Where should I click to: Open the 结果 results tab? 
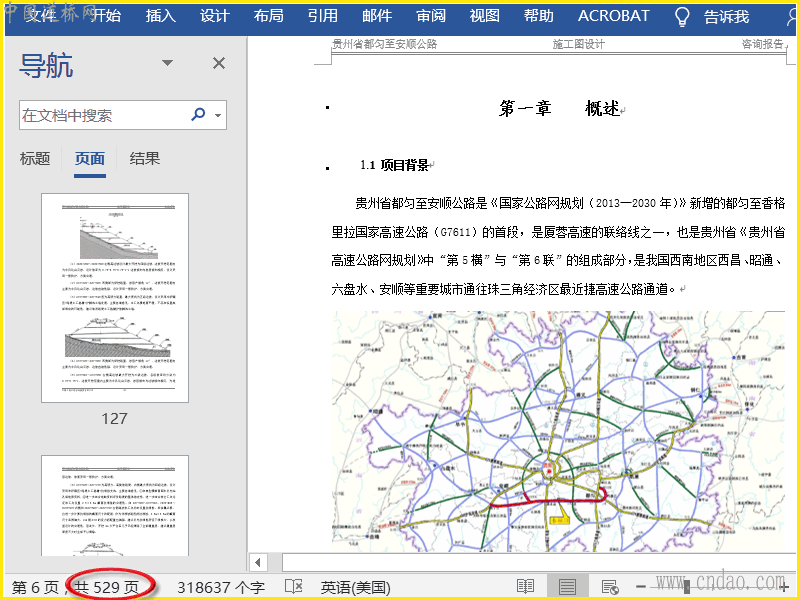(144, 159)
